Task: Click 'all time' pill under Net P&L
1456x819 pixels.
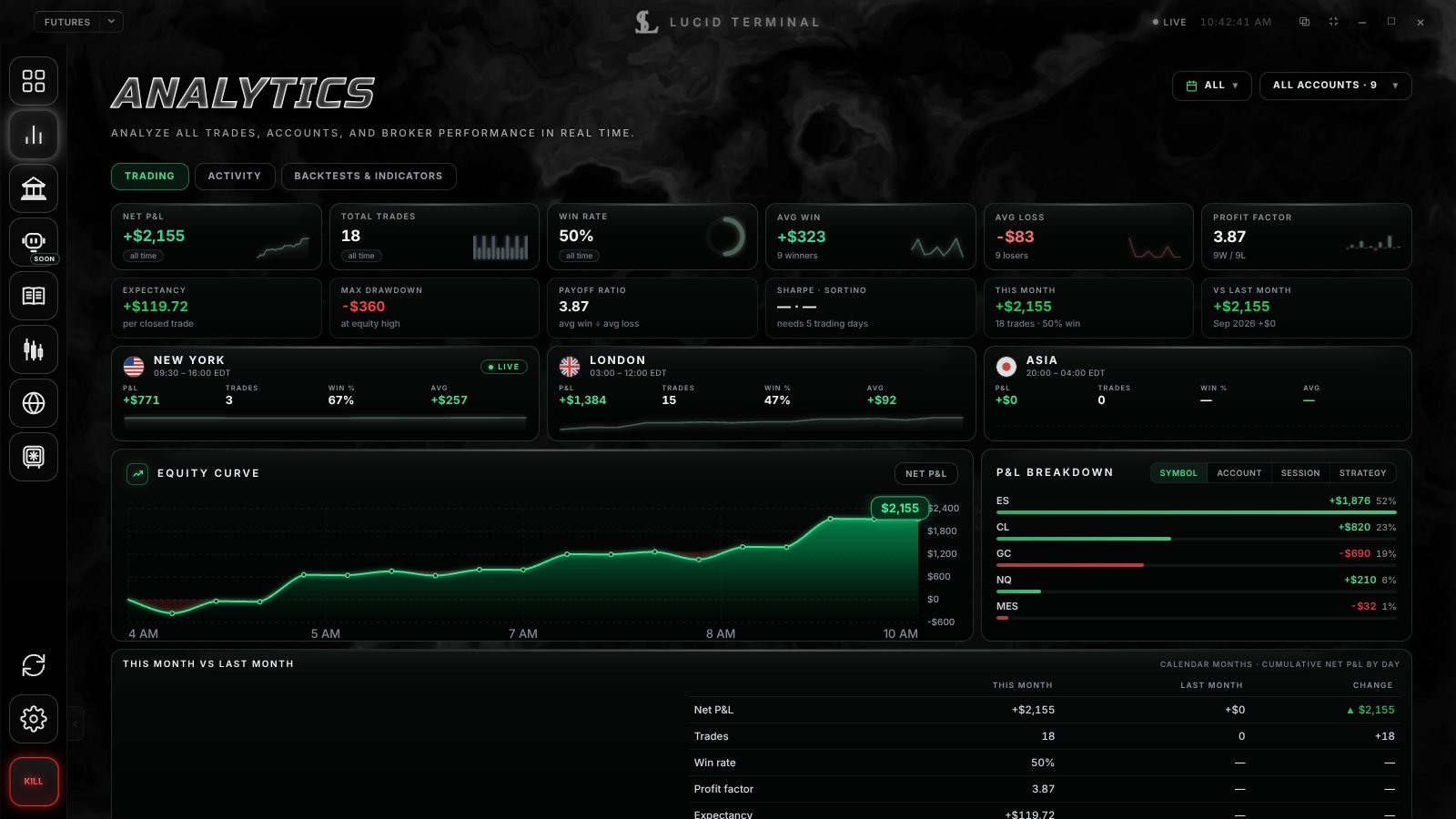Action: [144, 257]
